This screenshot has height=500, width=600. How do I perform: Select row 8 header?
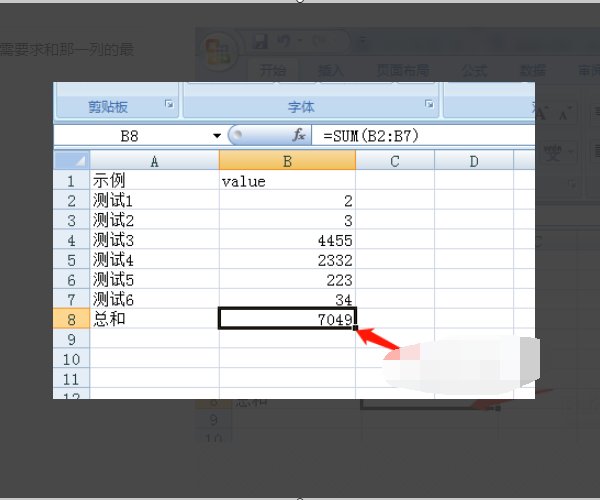click(x=71, y=319)
